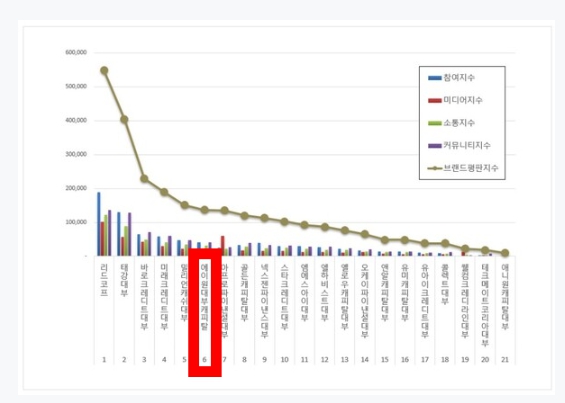Click the 유아이크레디트대부 category label

tap(425, 301)
